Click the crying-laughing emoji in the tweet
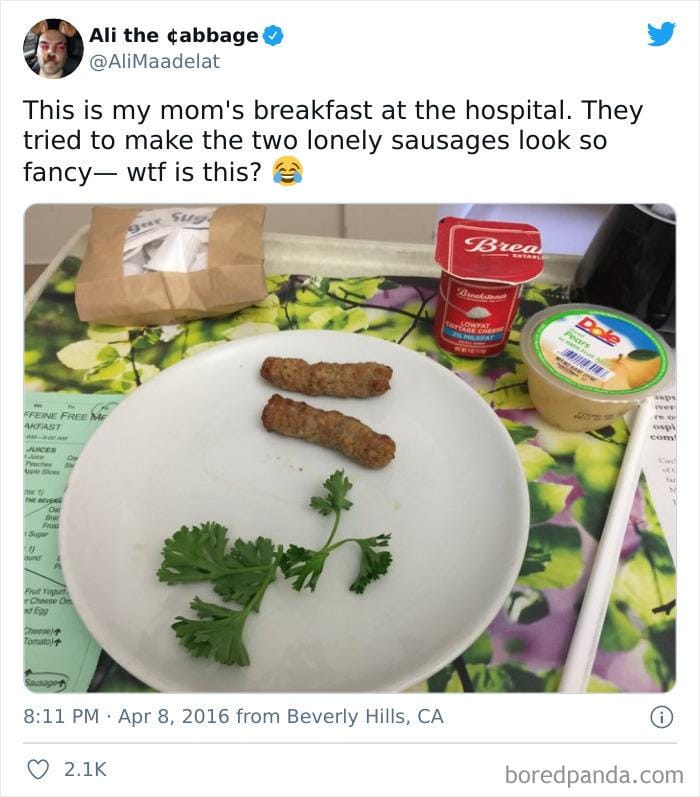 288,171
